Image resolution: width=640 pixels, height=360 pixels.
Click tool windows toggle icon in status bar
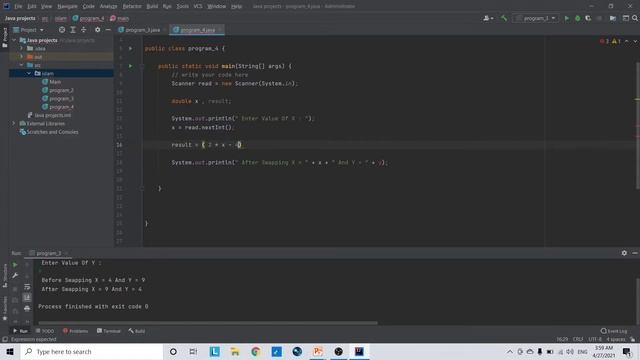(x=5, y=339)
